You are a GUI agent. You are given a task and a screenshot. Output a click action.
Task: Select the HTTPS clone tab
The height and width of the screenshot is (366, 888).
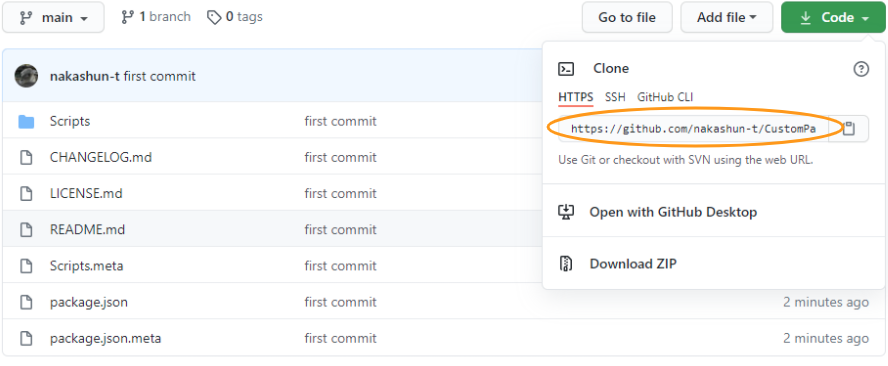click(x=576, y=97)
